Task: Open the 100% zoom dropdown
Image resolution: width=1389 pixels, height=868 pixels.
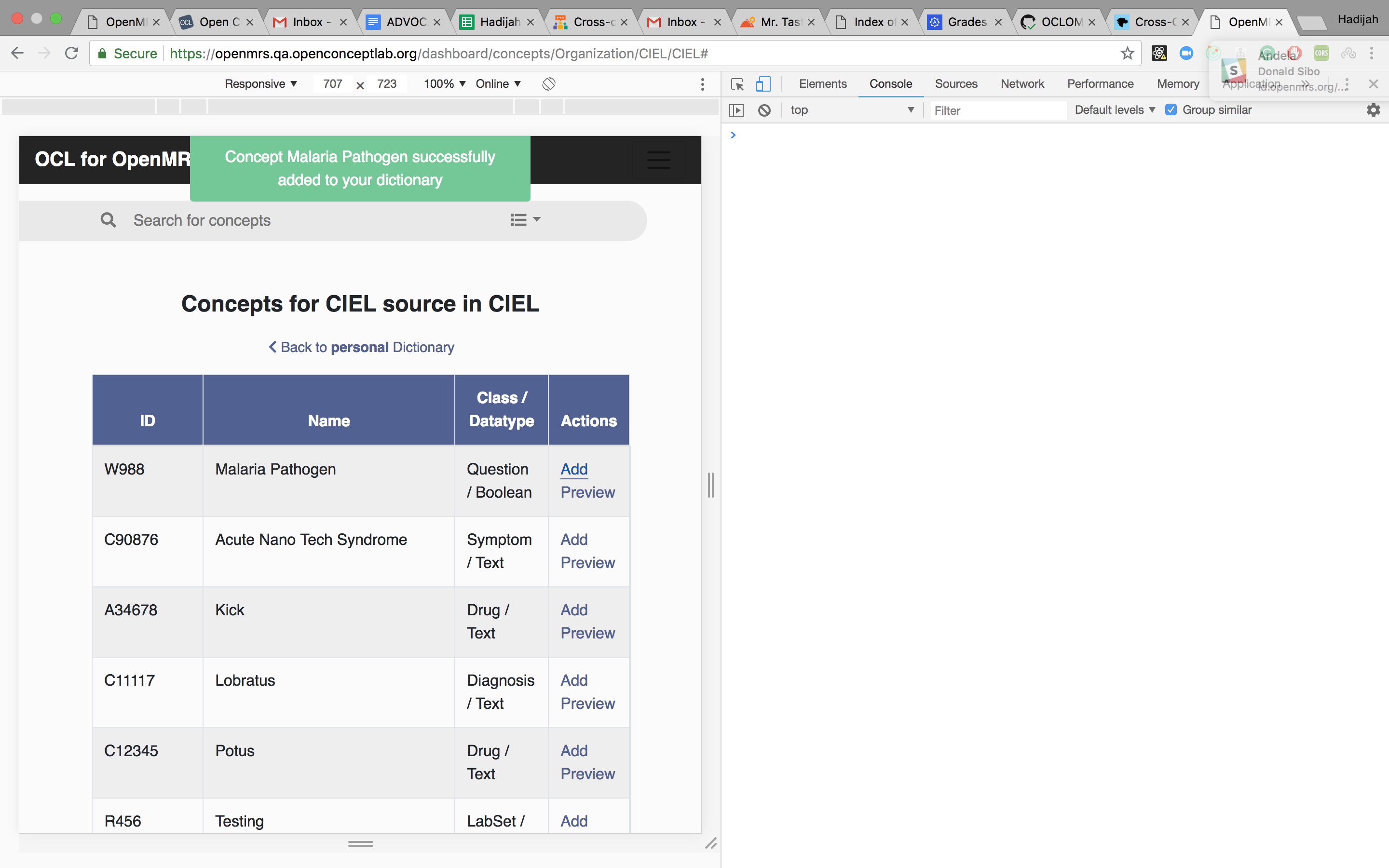Action: pyautogui.click(x=444, y=84)
